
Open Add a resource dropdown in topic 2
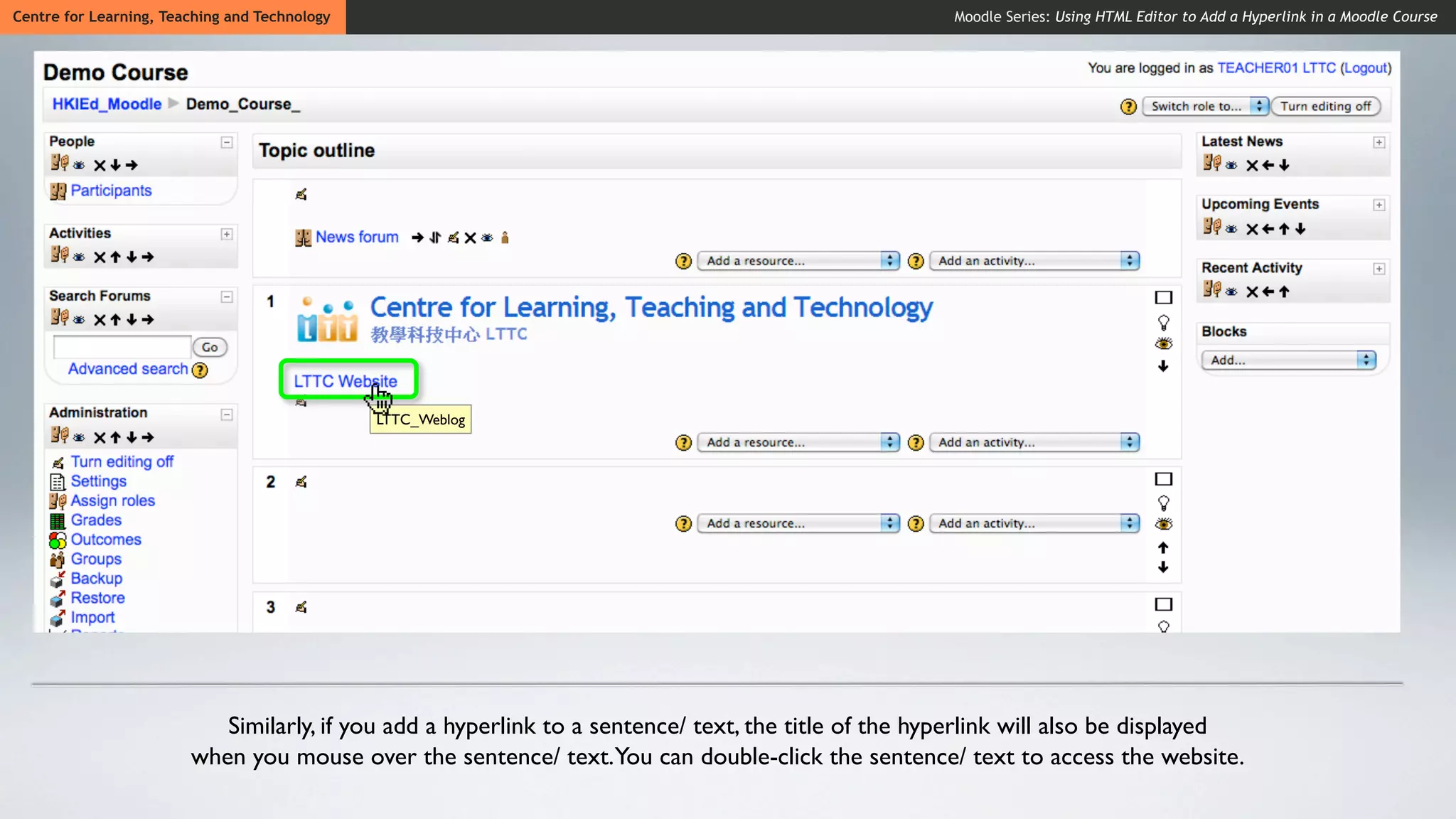[x=798, y=523]
